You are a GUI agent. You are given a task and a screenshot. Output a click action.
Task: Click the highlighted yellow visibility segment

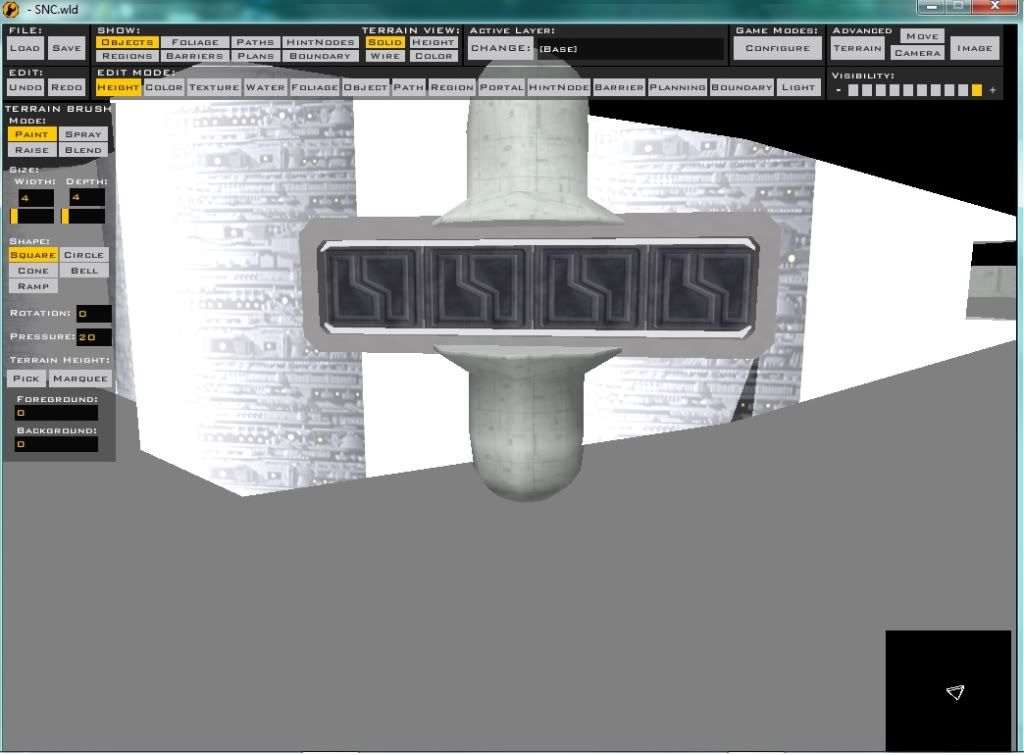coord(977,90)
